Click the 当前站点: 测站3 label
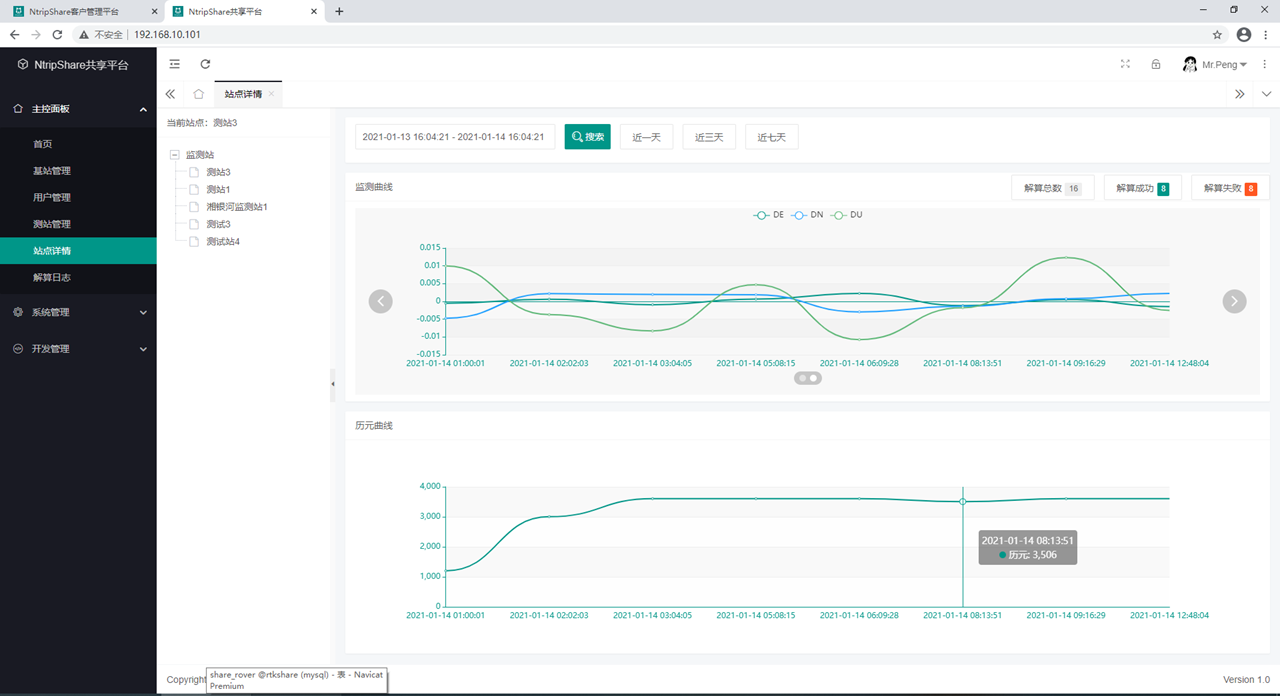This screenshot has width=1280, height=696. [x=202, y=123]
